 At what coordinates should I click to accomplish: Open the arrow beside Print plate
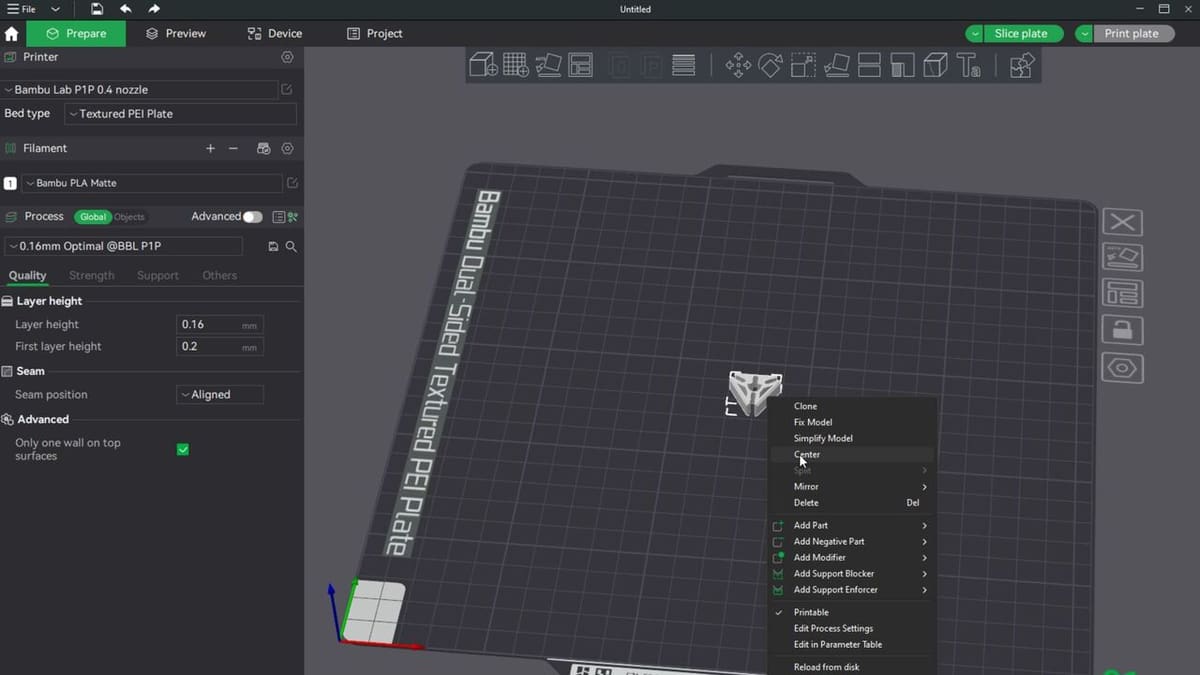click(1085, 33)
